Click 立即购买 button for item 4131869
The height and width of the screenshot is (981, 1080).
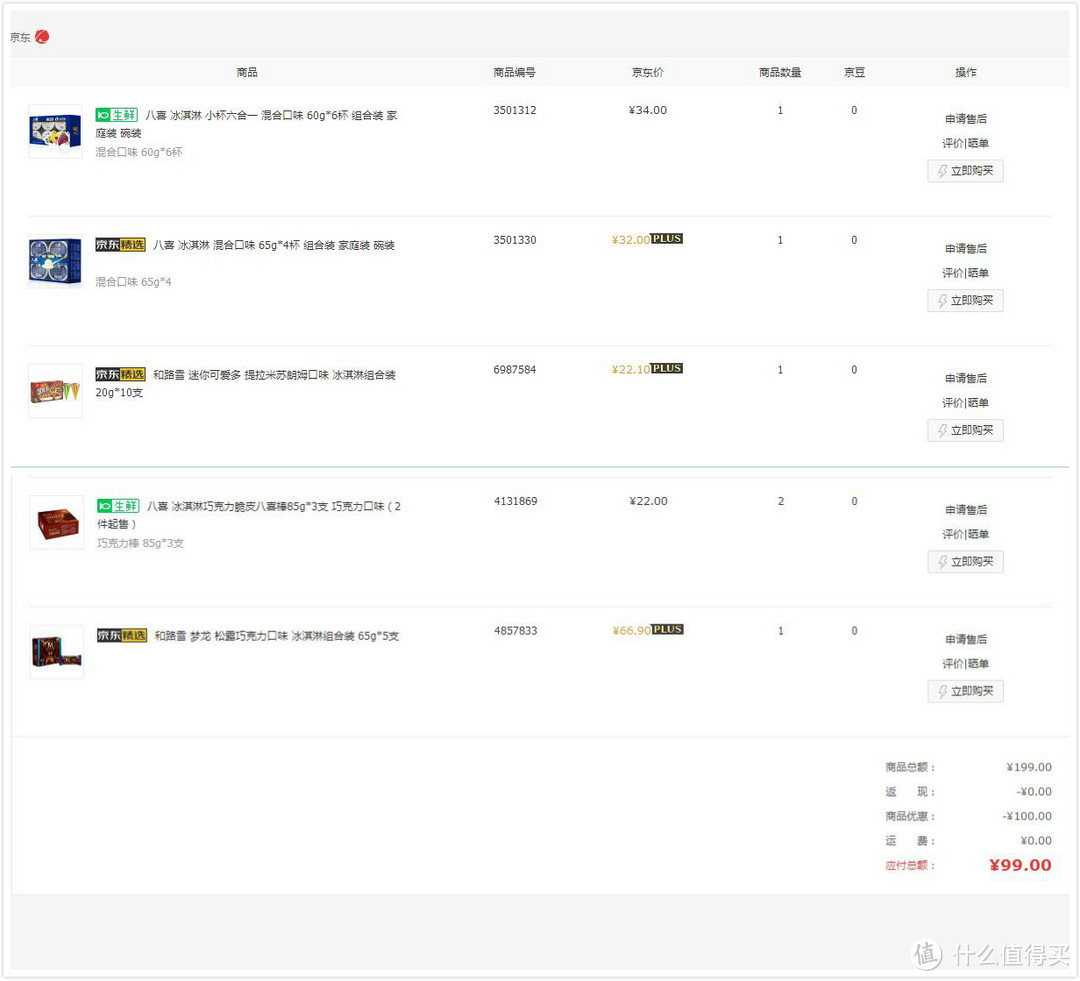[966, 561]
